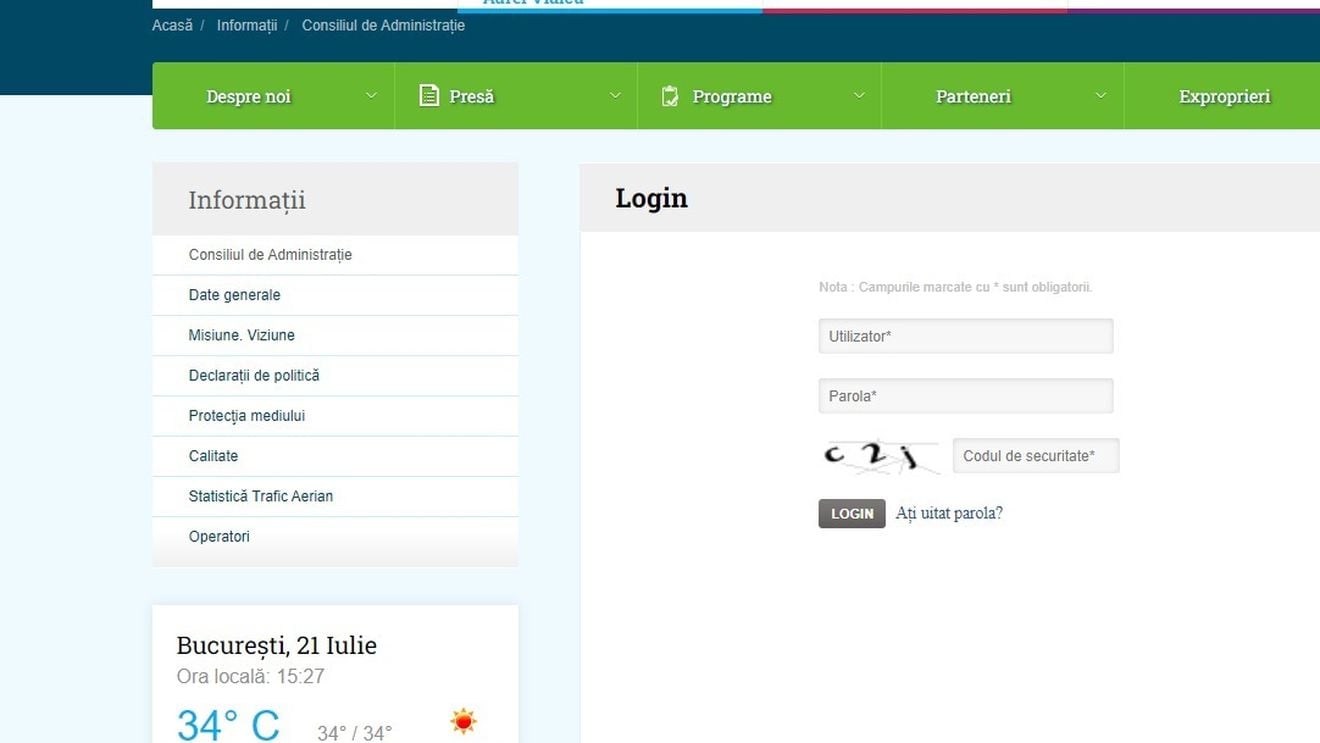Click the 'Ați uitat parola?' link
The height and width of the screenshot is (743, 1320).
pos(948,513)
